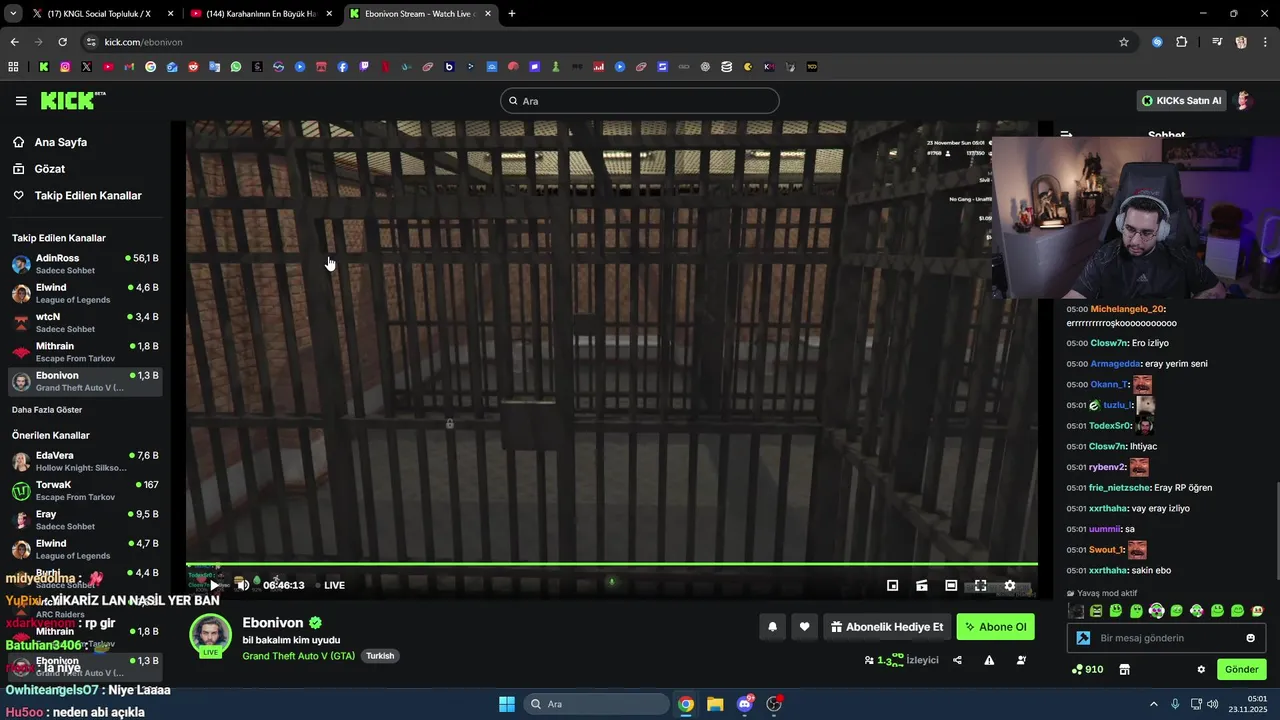Select Mithrain Escape From Tarkov followed channel
Image resolution: width=1280 pixels, height=720 pixels.
click(x=85, y=352)
